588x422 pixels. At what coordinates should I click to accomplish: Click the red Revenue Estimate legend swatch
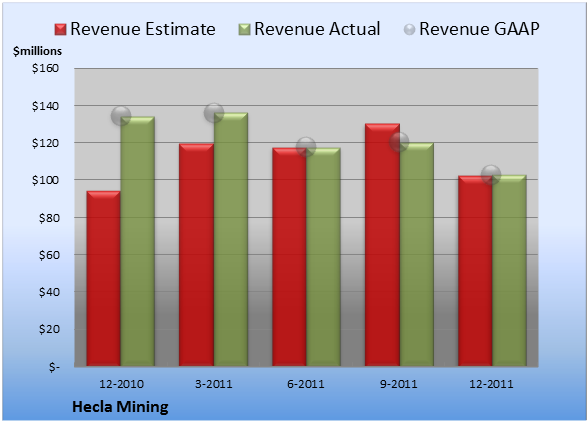coord(60,30)
